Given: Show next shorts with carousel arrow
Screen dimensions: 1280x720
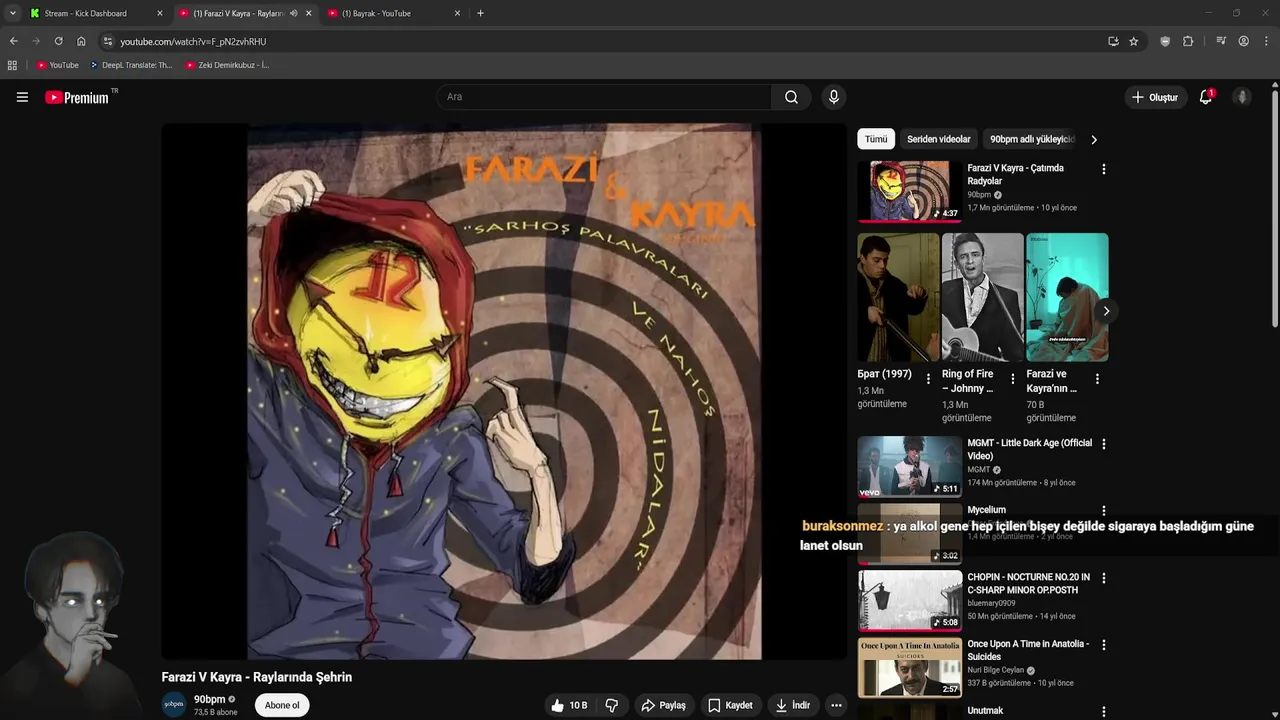Looking at the screenshot, I should [x=1105, y=311].
